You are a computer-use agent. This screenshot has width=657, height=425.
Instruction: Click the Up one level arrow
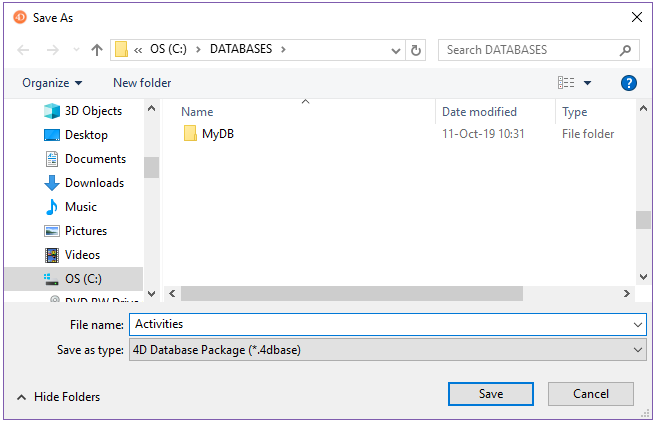click(97, 50)
